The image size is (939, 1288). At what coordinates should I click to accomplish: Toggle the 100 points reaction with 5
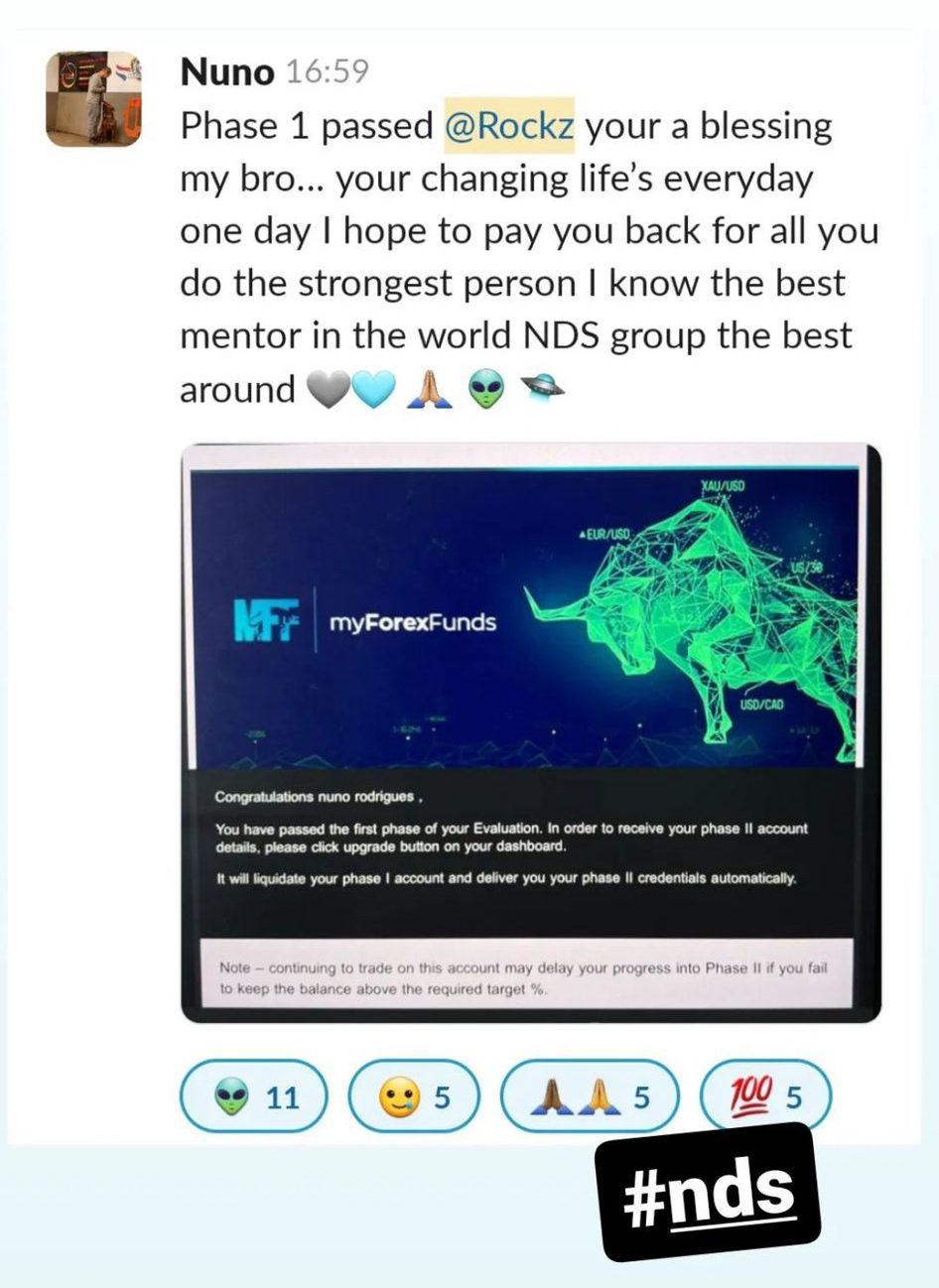[765, 1098]
